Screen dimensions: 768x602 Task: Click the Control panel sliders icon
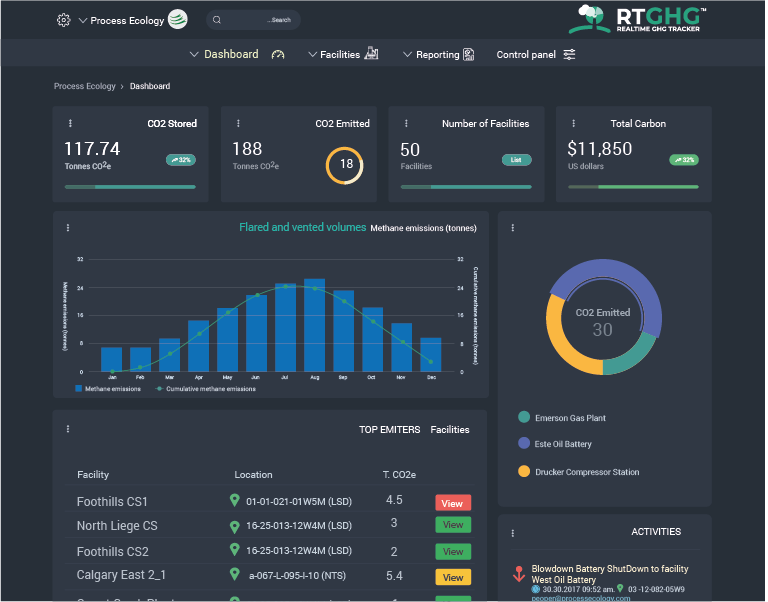[x=569, y=54]
